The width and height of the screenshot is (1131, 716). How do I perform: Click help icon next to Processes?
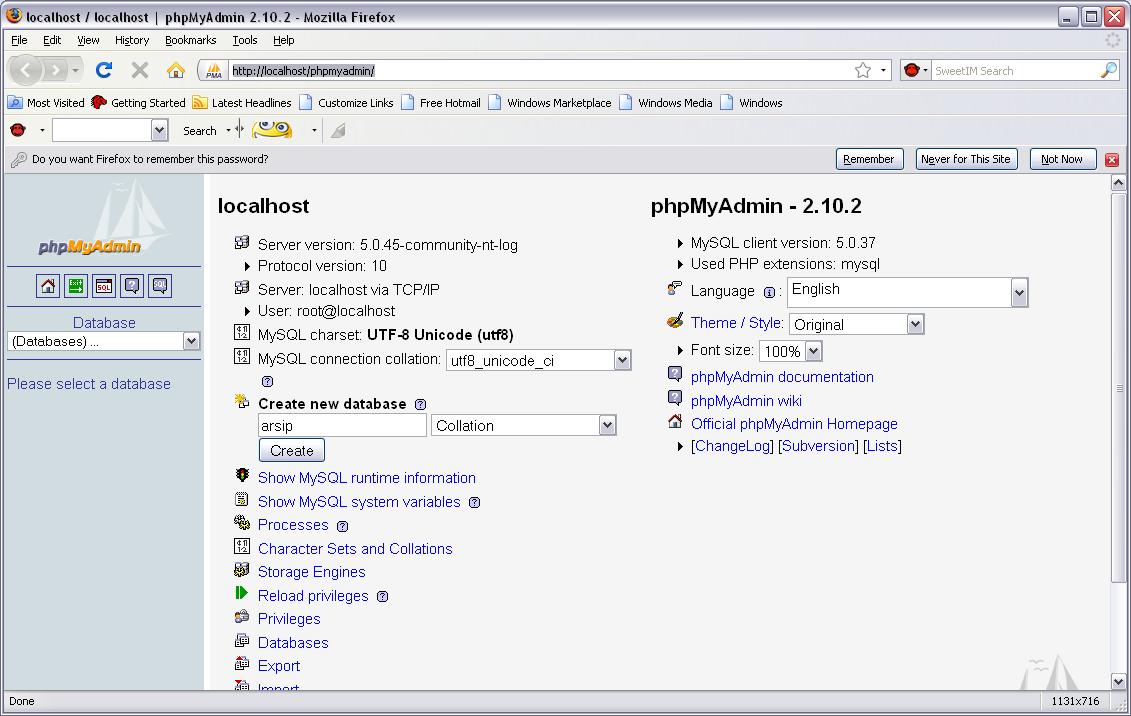pyautogui.click(x=342, y=526)
